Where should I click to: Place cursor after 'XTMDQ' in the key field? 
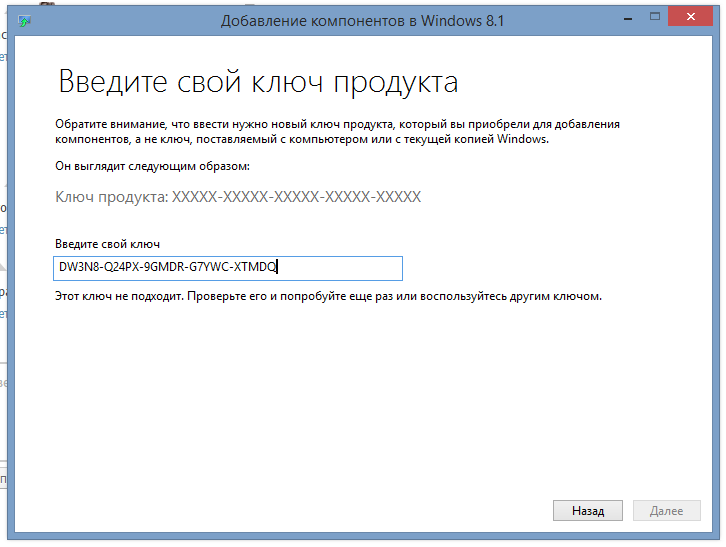click(278, 268)
